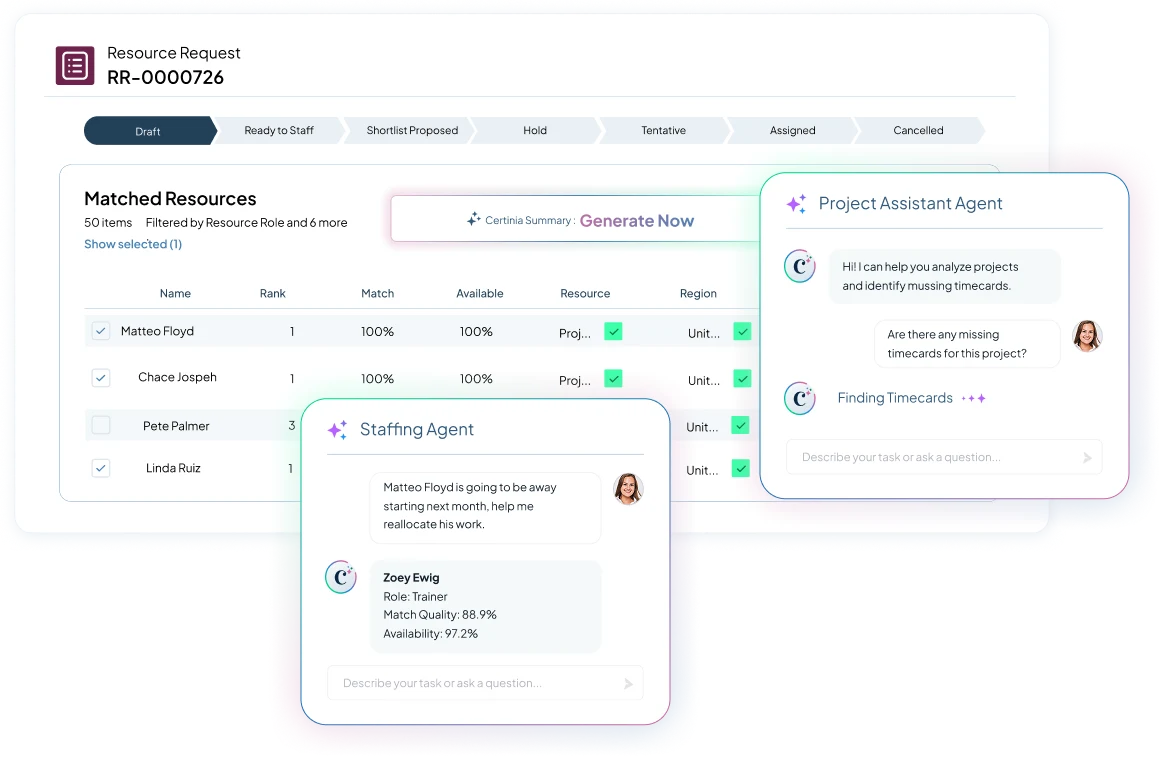
Task: Click user avatar next to missing timecards message
Action: (x=1086, y=336)
